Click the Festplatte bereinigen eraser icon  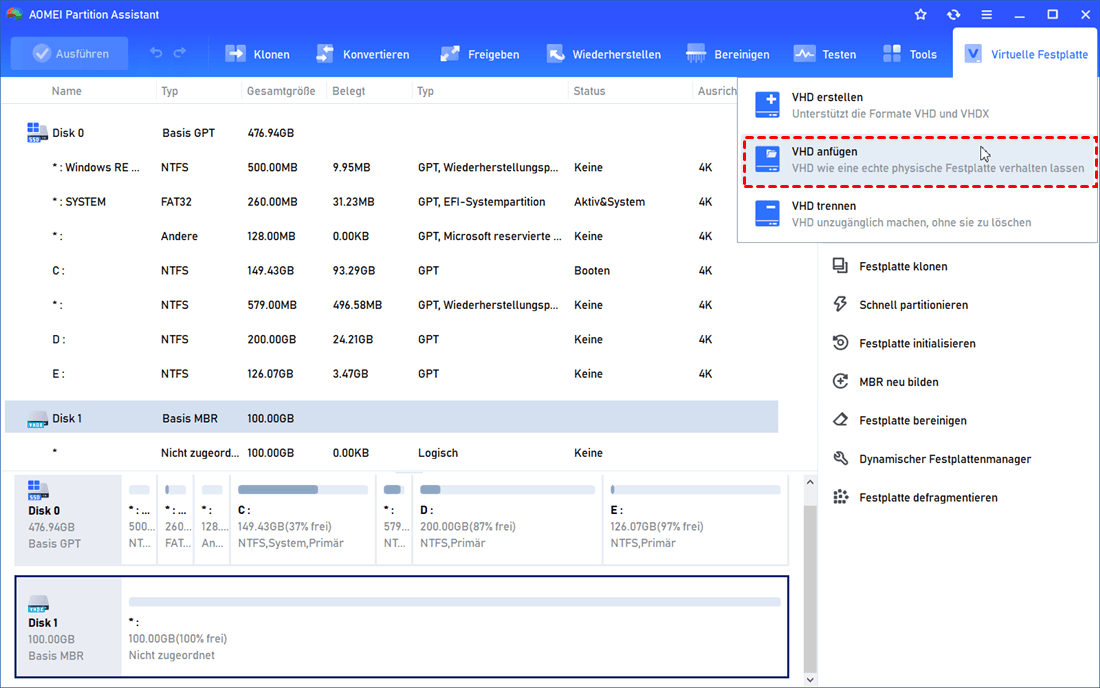pos(841,420)
